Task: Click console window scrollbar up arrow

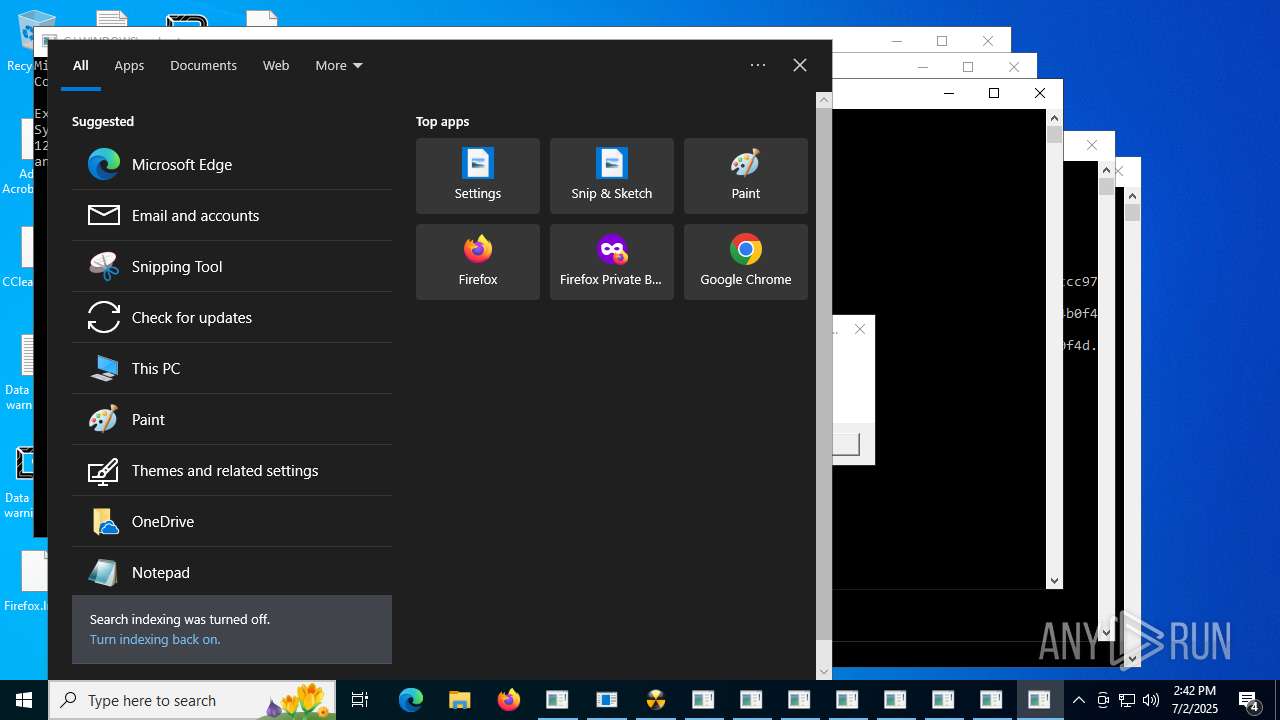Action: (1054, 118)
